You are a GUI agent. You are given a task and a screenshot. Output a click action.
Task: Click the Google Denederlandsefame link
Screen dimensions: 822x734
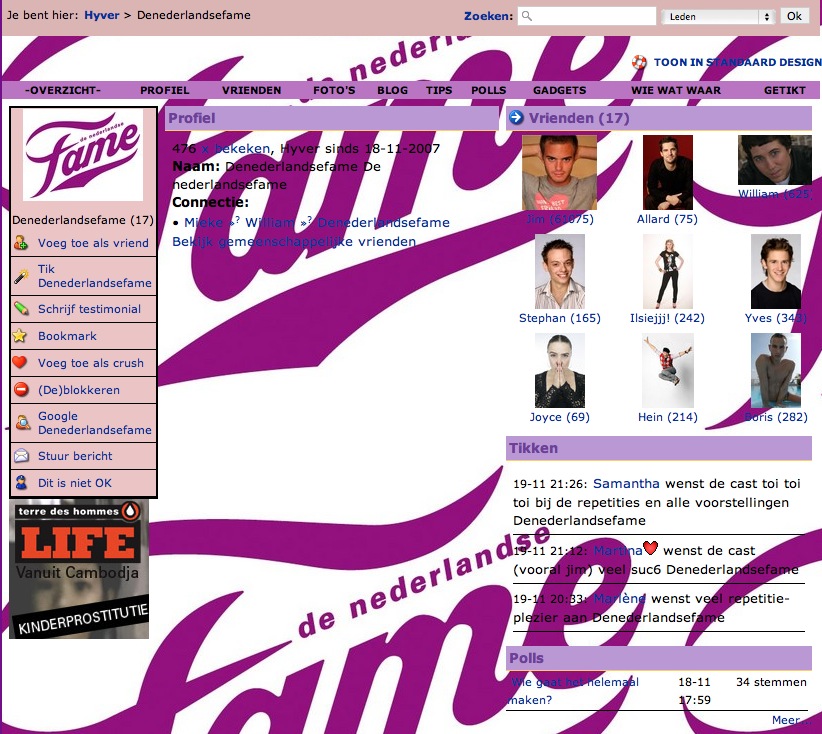94,423
